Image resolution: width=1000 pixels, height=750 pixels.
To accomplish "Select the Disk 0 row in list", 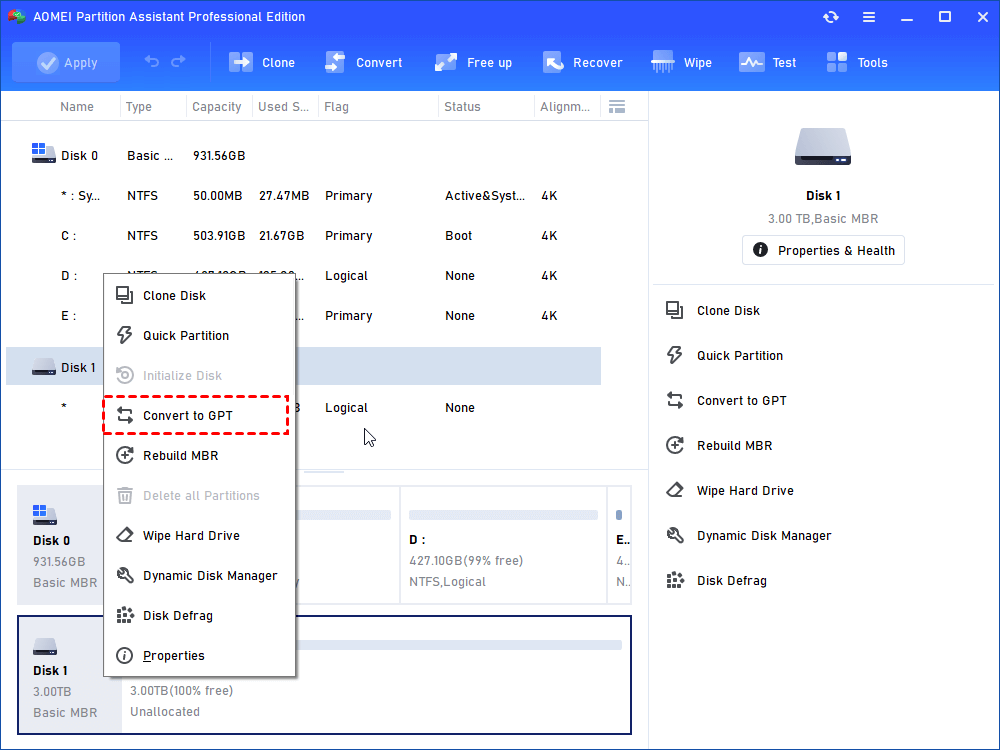I will point(304,156).
